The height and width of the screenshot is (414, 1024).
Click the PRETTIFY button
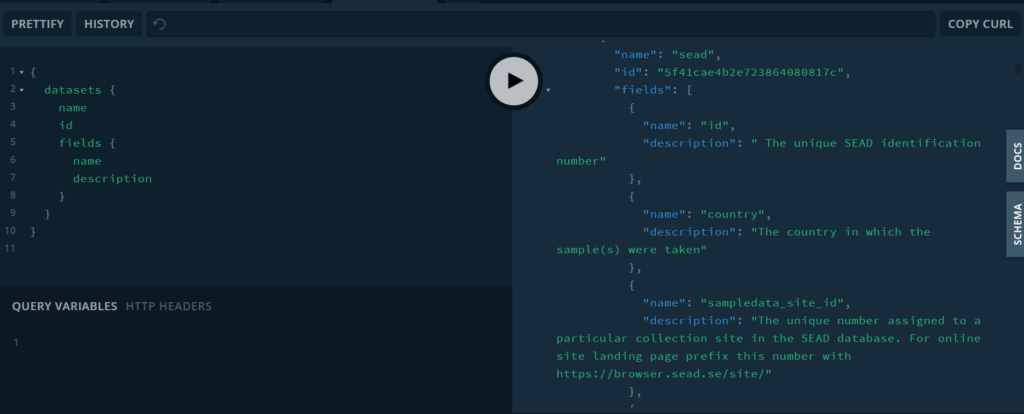coord(37,24)
